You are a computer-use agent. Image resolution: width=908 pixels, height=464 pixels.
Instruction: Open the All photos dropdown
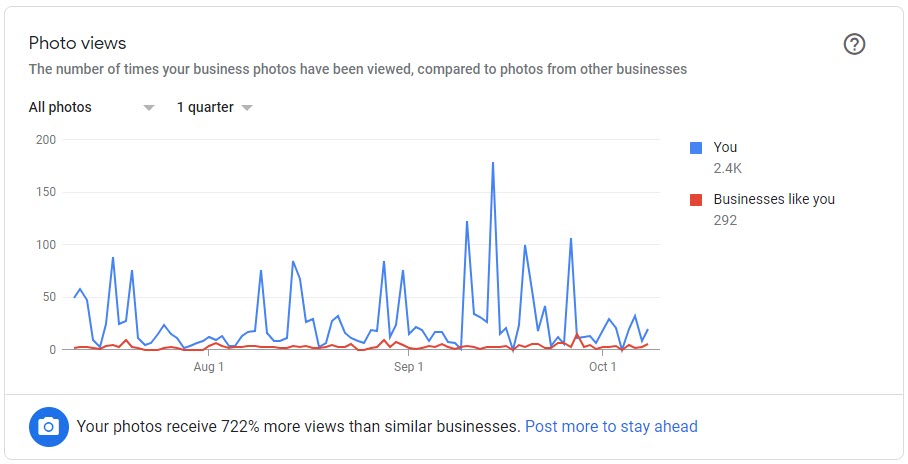(61, 107)
